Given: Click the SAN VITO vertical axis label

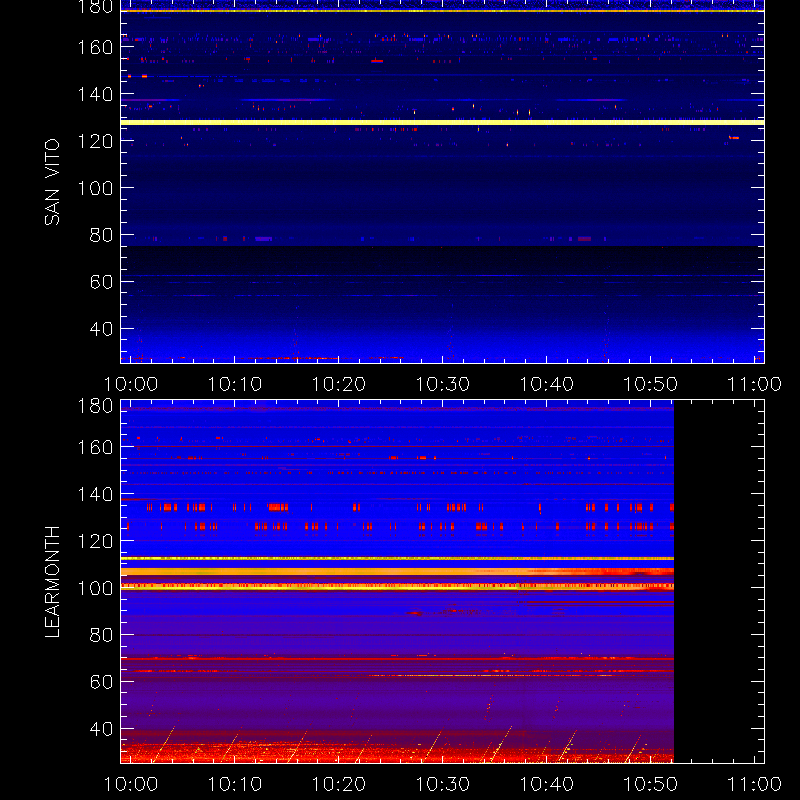Looking at the screenshot, I should coord(52,182).
